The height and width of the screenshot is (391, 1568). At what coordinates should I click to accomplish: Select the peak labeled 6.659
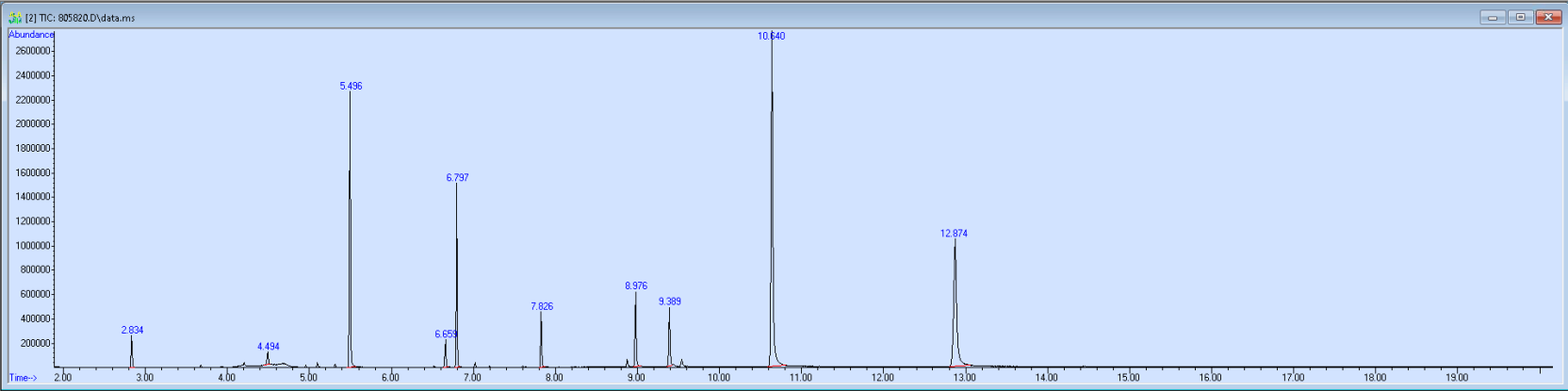click(x=446, y=334)
